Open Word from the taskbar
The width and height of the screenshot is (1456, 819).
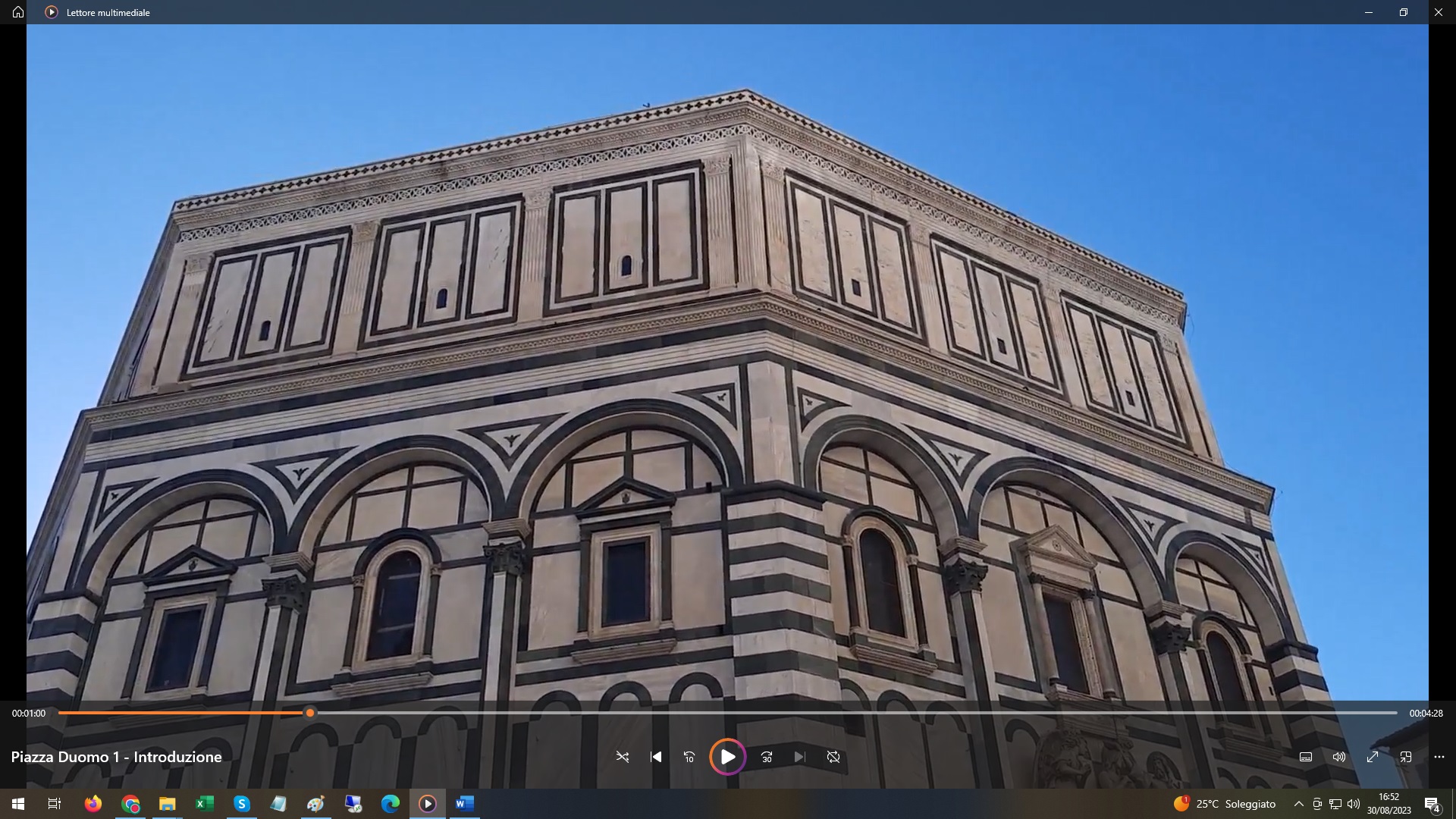coord(465,804)
